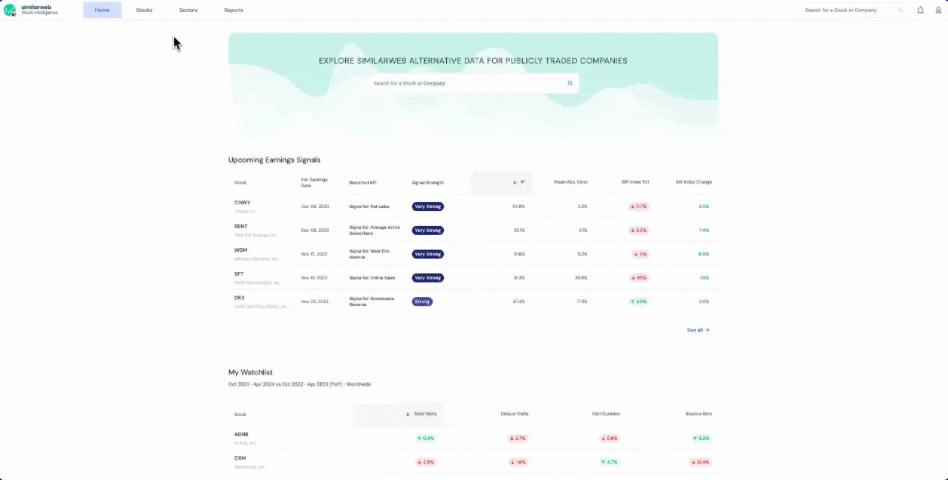This screenshot has width=948, height=480.
Task: Click the watchlist date range subtitle
Action: pyautogui.click(x=299, y=384)
